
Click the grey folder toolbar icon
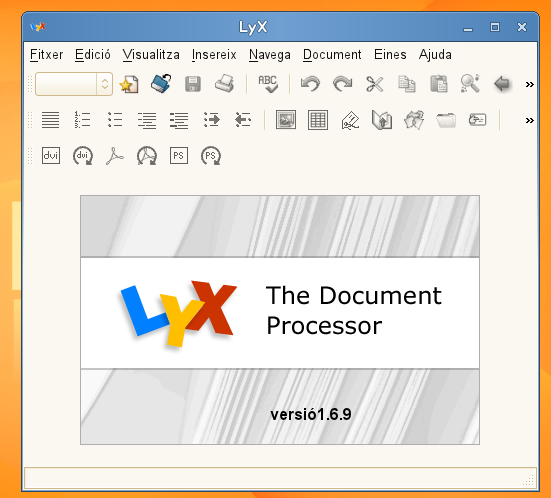point(446,120)
